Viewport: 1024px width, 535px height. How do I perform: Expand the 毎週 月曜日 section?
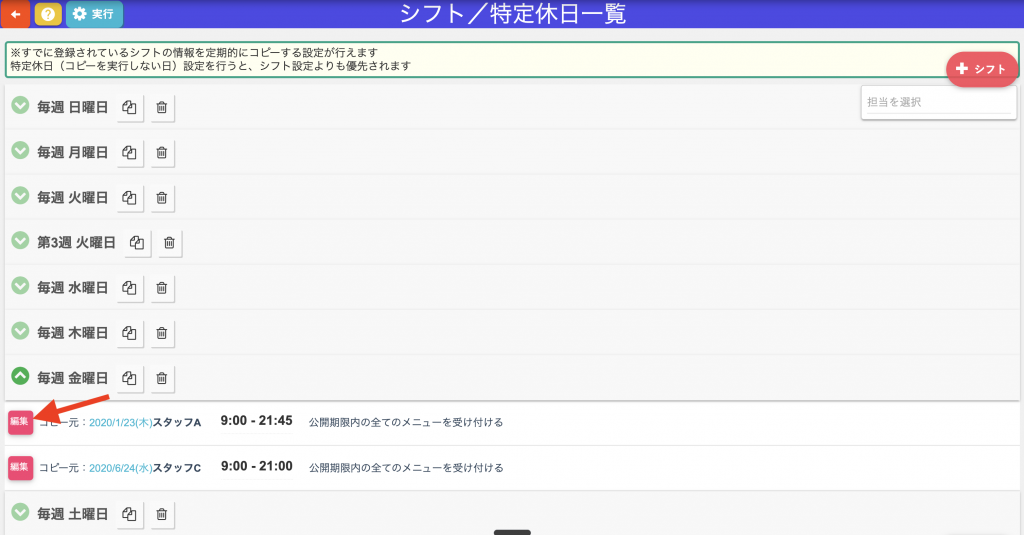click(x=20, y=150)
